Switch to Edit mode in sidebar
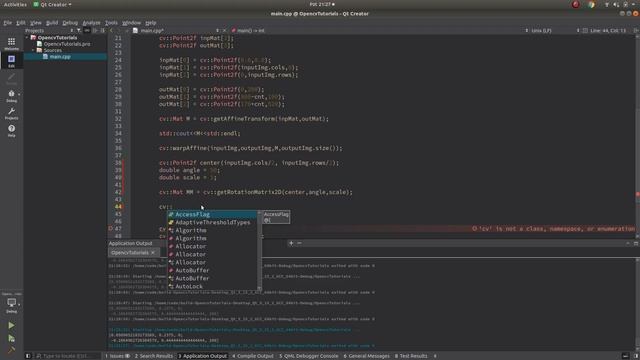This screenshot has width=640, height=360. [x=11, y=60]
